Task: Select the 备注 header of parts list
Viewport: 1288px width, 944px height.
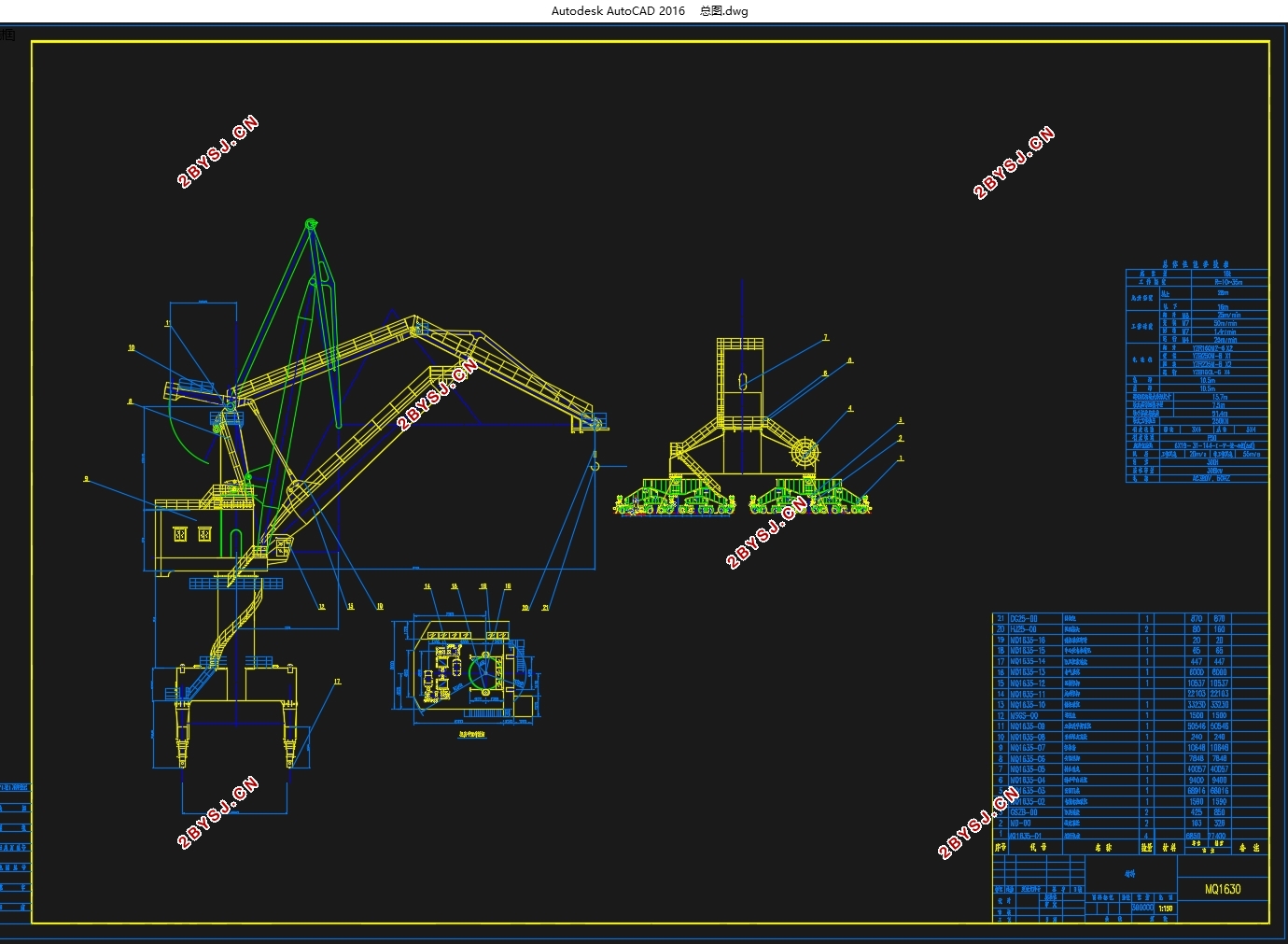Action: pos(1250,847)
